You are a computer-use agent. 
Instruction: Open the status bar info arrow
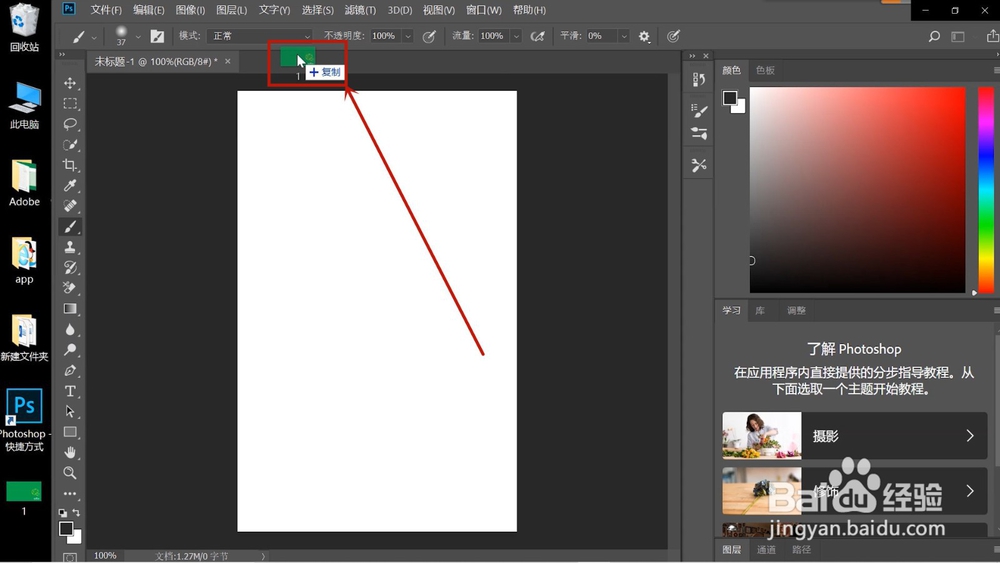tap(263, 556)
